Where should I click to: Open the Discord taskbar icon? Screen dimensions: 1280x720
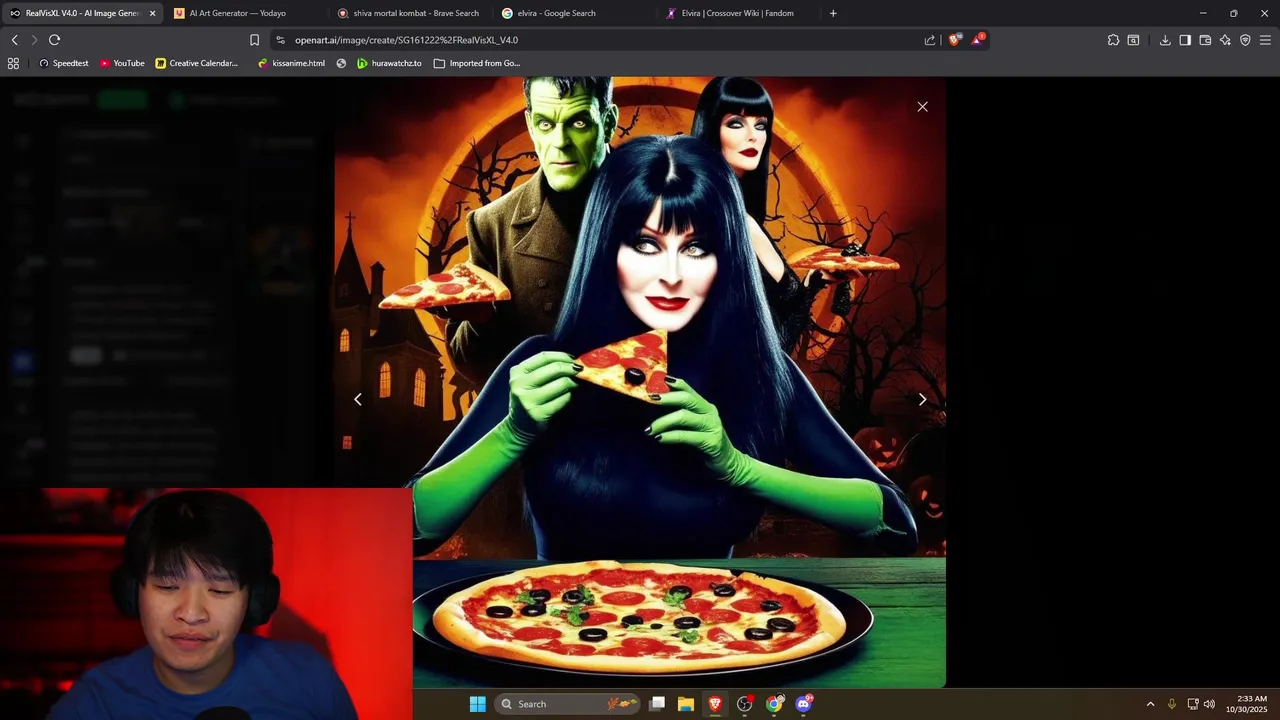click(803, 704)
